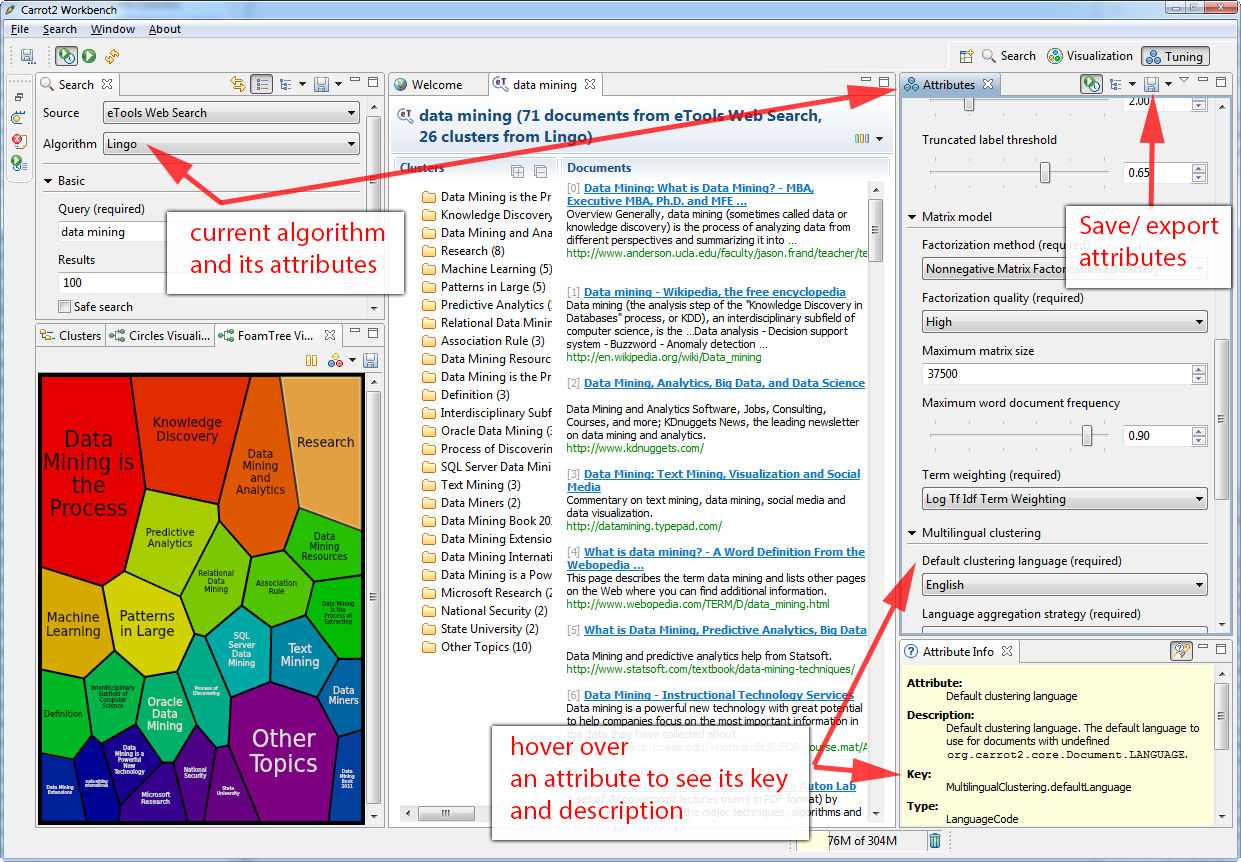Open the Data Mining Wikipedia link

pyautogui.click(x=714, y=292)
